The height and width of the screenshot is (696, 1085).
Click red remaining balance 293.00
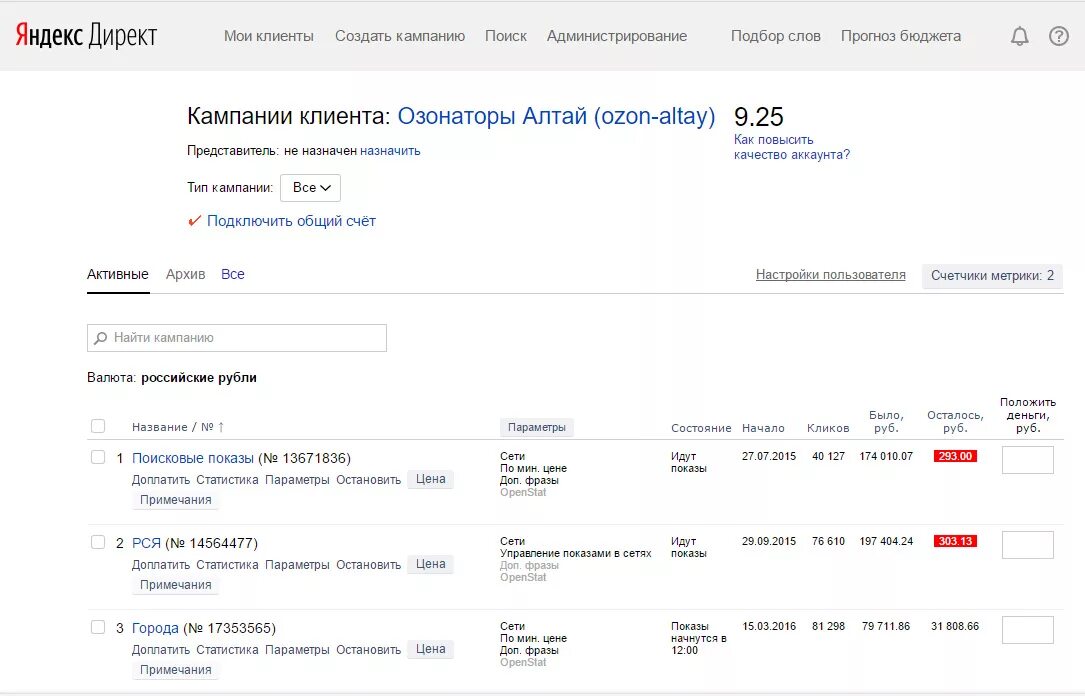click(955, 456)
